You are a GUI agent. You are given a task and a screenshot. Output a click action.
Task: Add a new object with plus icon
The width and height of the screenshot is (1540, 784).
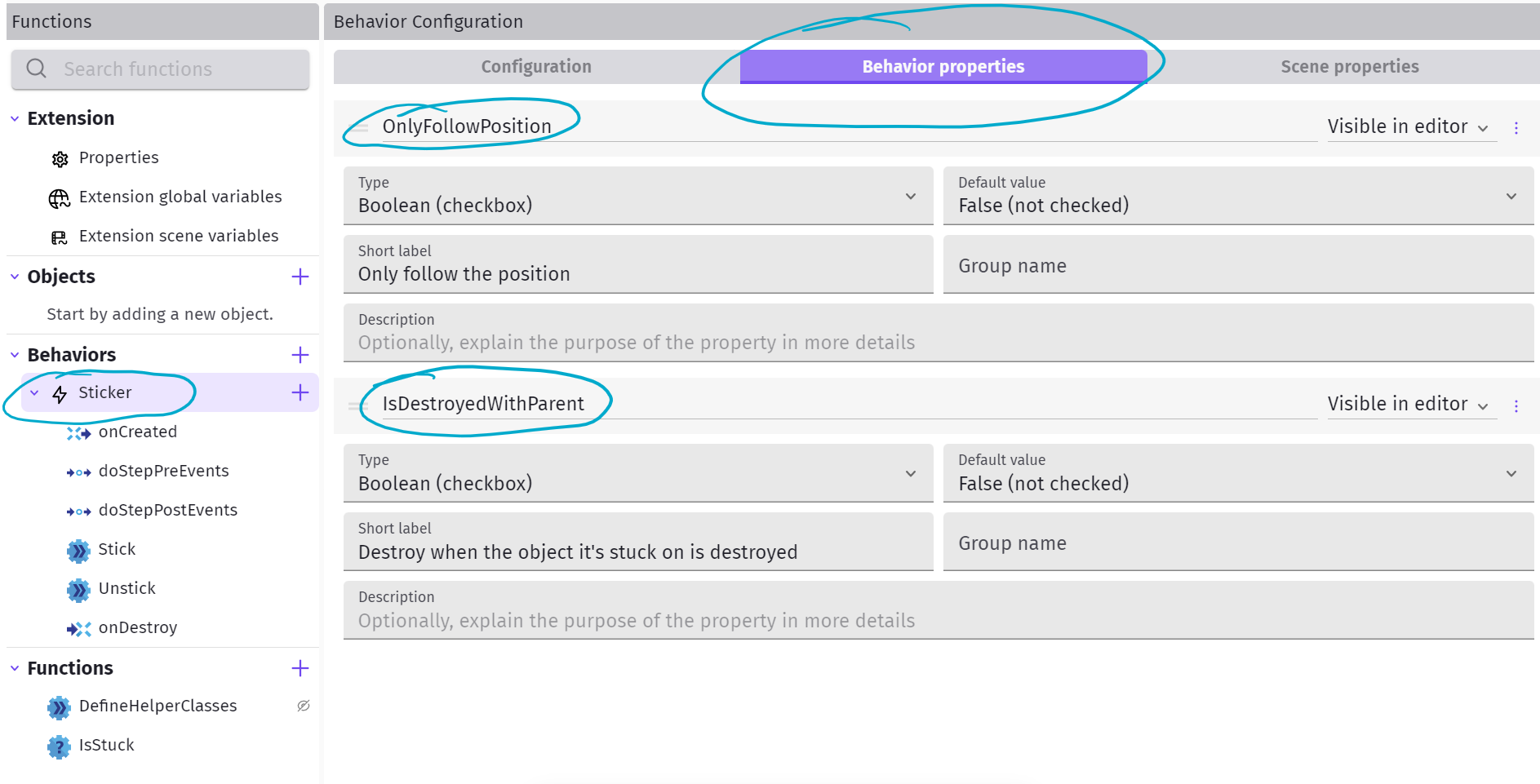(x=300, y=277)
